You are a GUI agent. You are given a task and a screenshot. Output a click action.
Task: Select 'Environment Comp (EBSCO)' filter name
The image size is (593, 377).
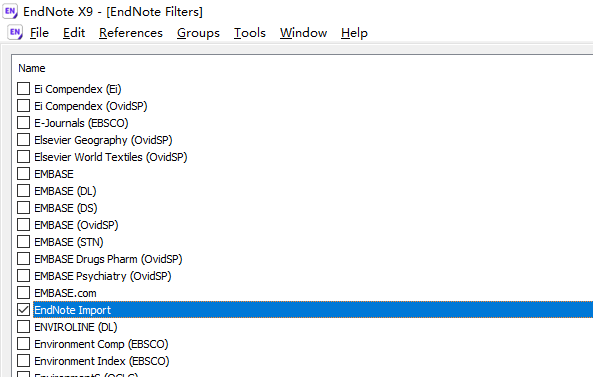101,344
